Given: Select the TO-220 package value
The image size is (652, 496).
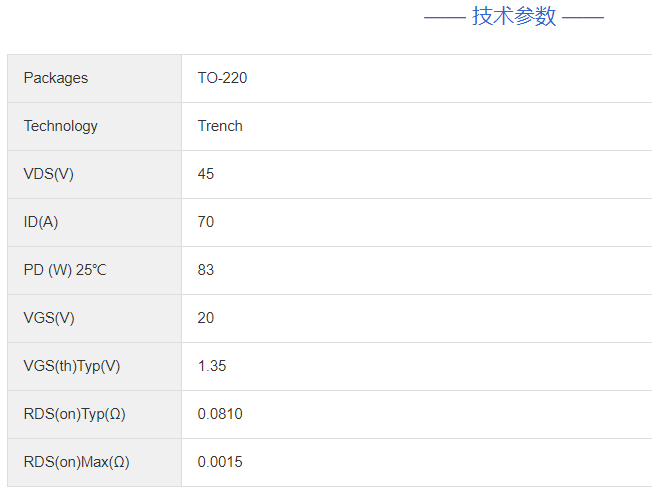Looking at the screenshot, I should tap(222, 78).
